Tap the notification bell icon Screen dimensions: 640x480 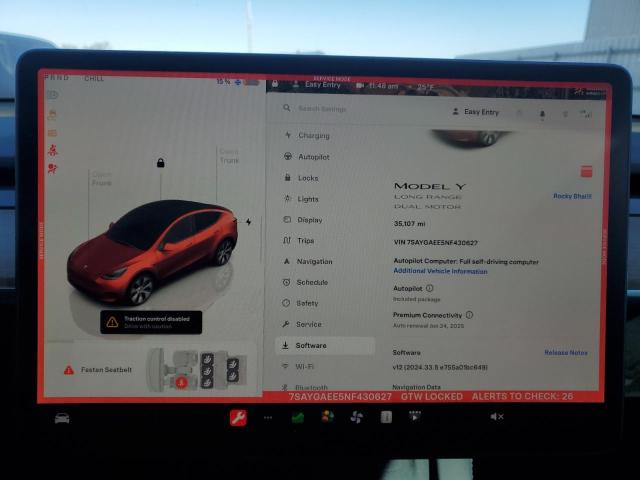(x=542, y=114)
